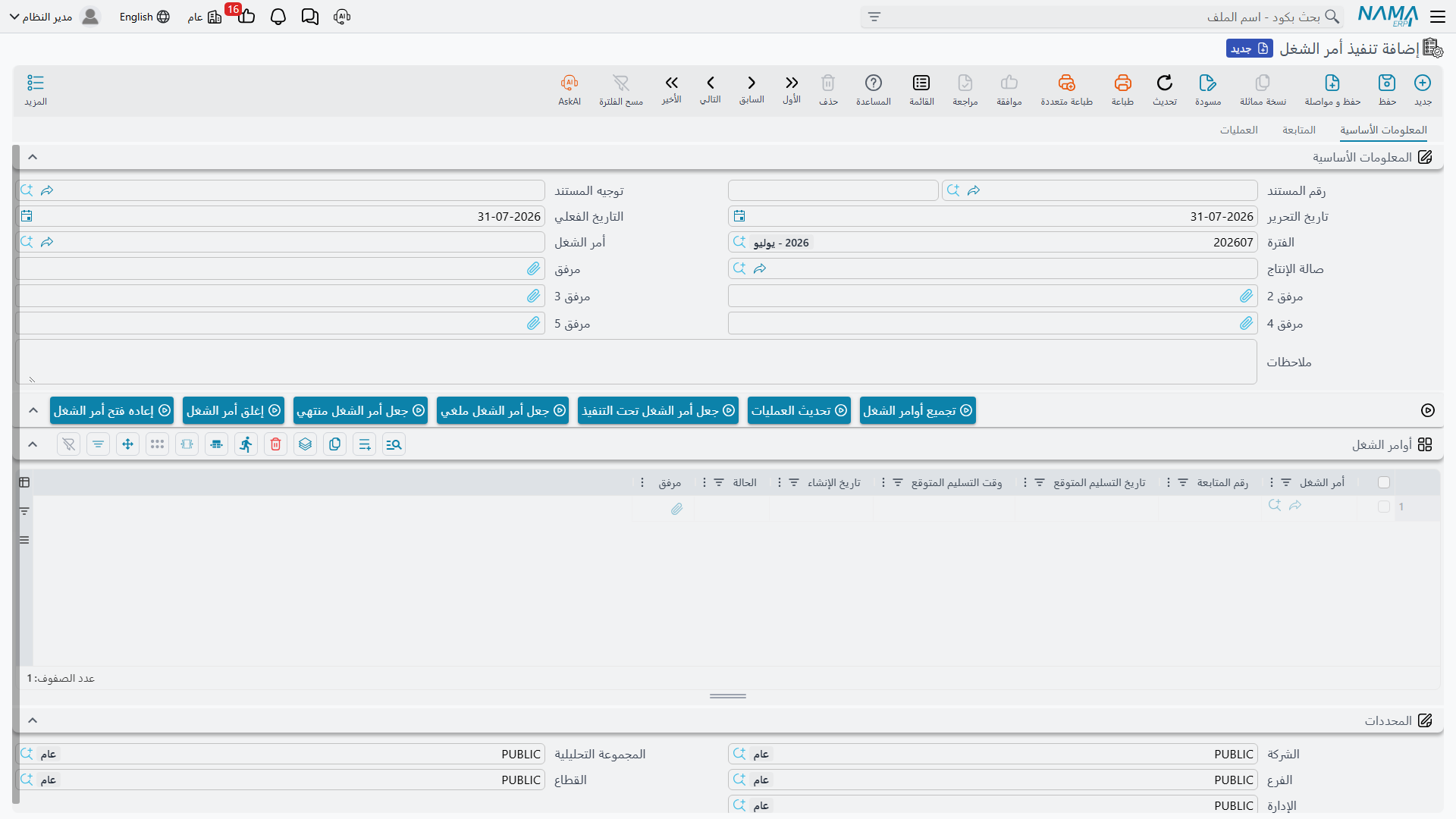The width and height of the screenshot is (1456, 819).
Task: Click the six-dots icon in grid toolbar
Action: pyautogui.click(x=158, y=444)
